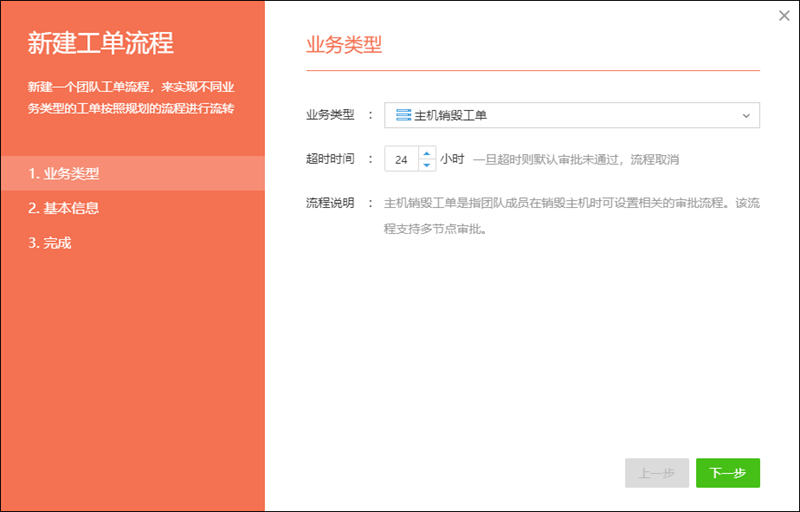Click the 流程说明 label

click(330, 203)
